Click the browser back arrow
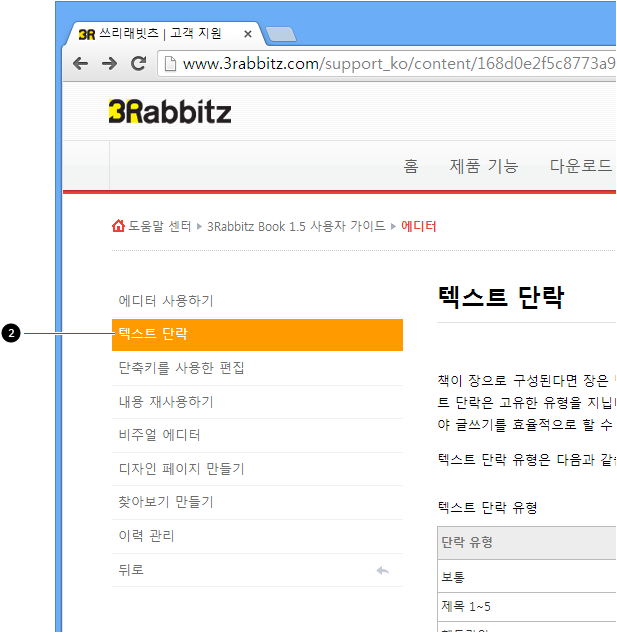The width and height of the screenshot is (617, 633). pos(80,63)
